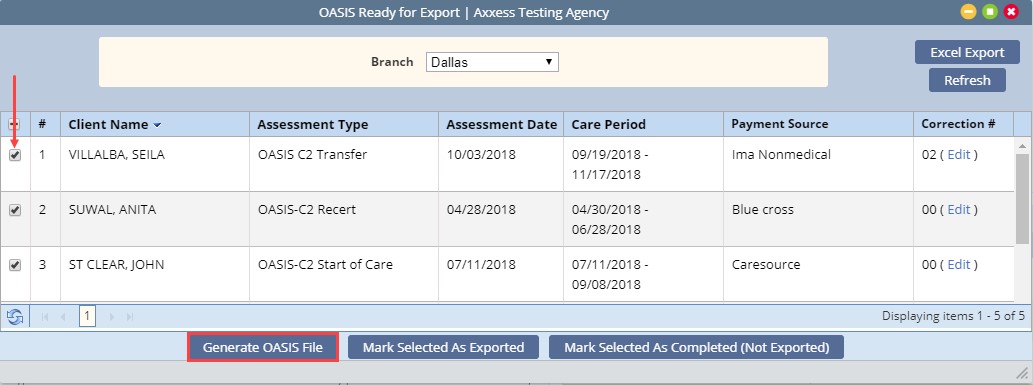Uncheck the VILLALBA, SEILA row checkbox
Screen dimensions: 1033x385
[x=15, y=156]
